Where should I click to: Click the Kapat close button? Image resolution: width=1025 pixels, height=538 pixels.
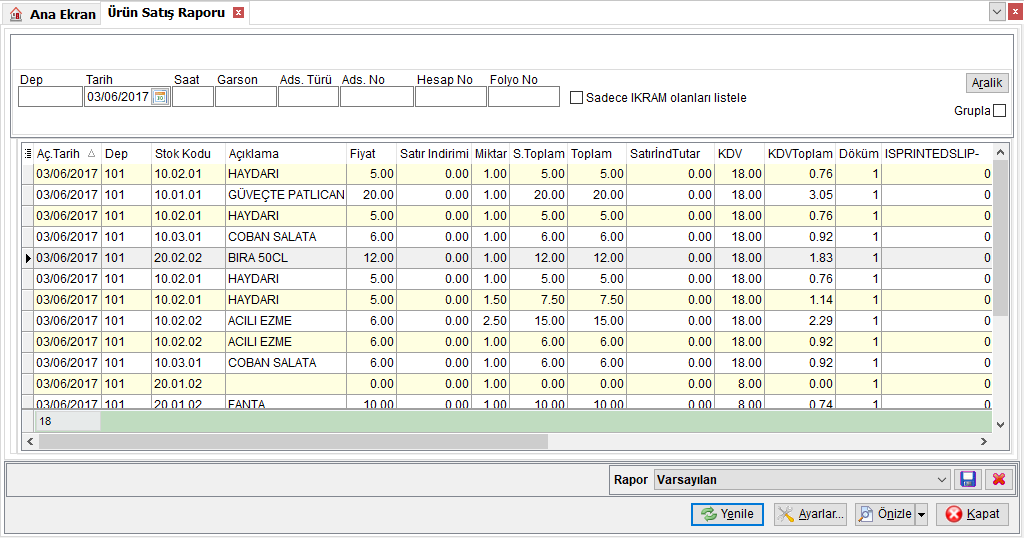[972, 514]
